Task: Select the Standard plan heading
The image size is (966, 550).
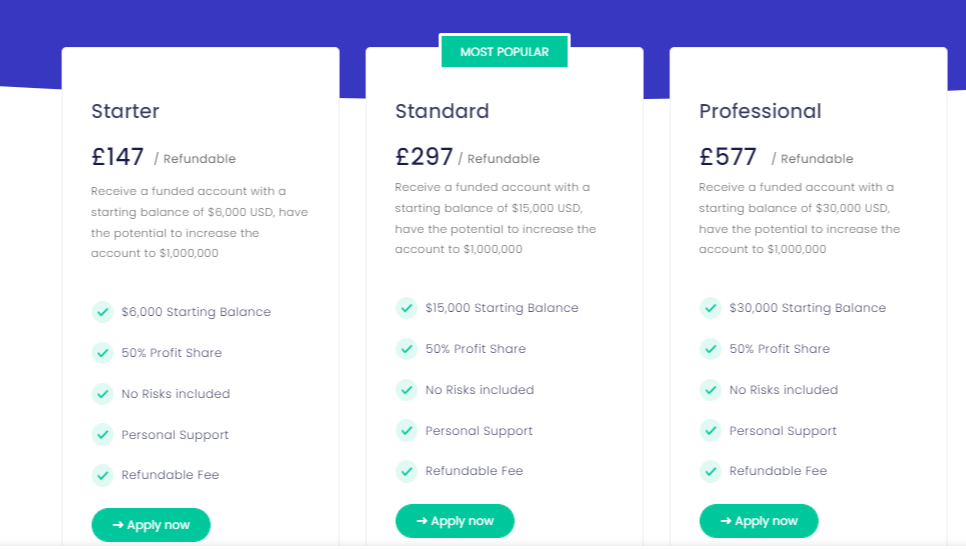Action: (442, 111)
